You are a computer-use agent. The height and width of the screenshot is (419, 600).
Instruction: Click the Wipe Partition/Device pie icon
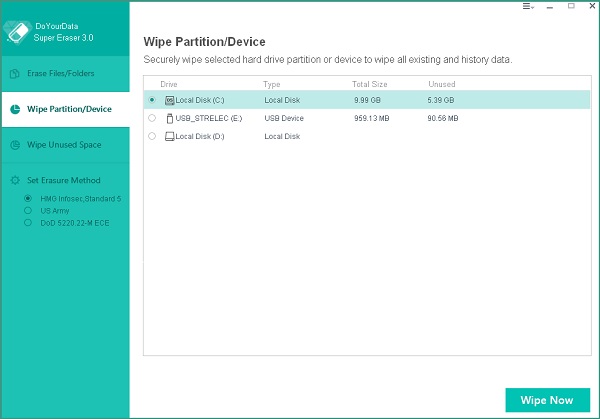(14, 109)
